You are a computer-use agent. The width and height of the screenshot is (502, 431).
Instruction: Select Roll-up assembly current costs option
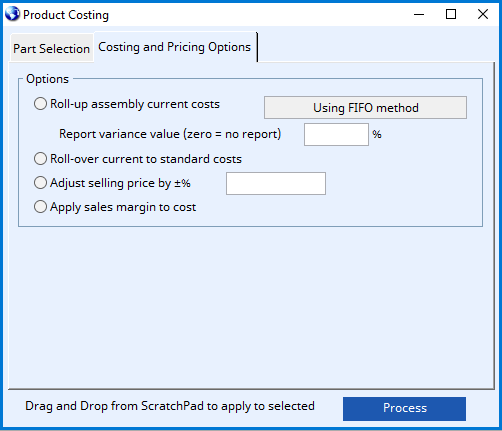pyautogui.click(x=40, y=104)
